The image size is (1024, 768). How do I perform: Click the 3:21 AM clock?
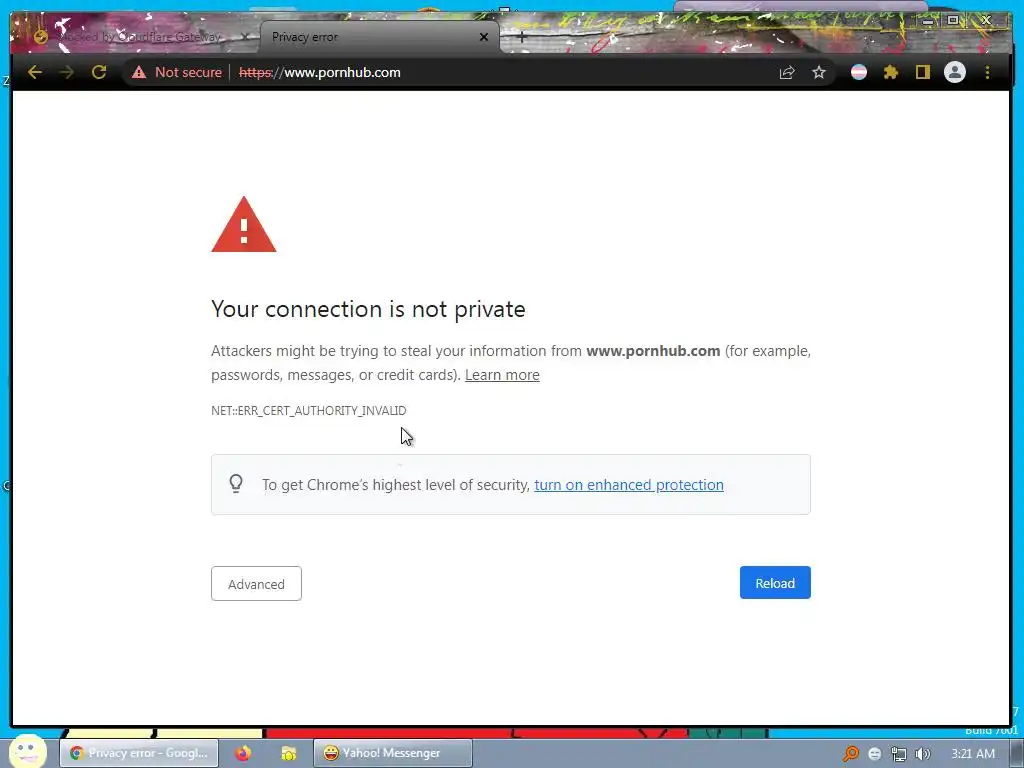(973, 754)
